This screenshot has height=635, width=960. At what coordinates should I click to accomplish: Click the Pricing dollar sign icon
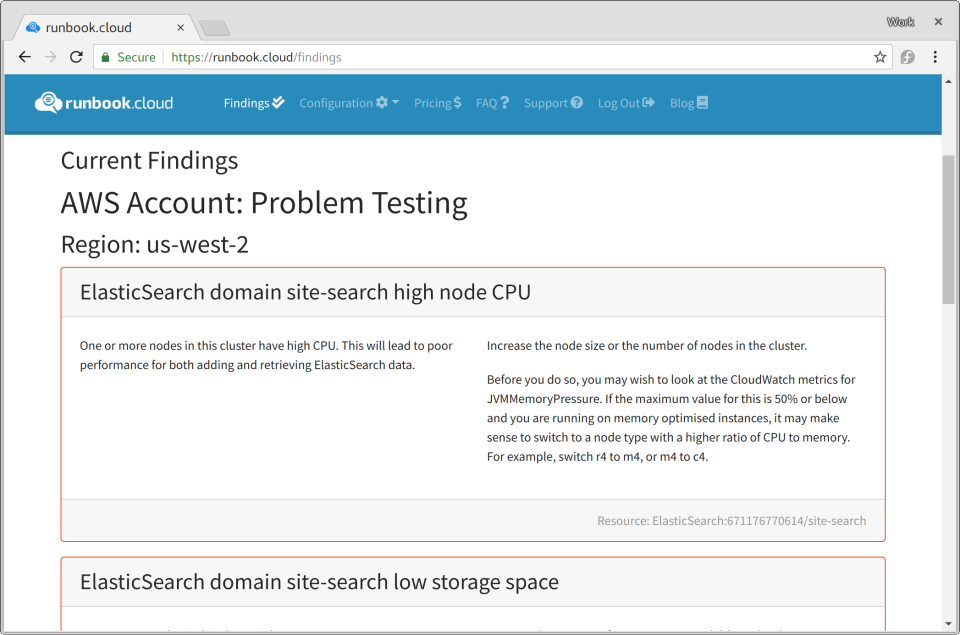coord(458,102)
